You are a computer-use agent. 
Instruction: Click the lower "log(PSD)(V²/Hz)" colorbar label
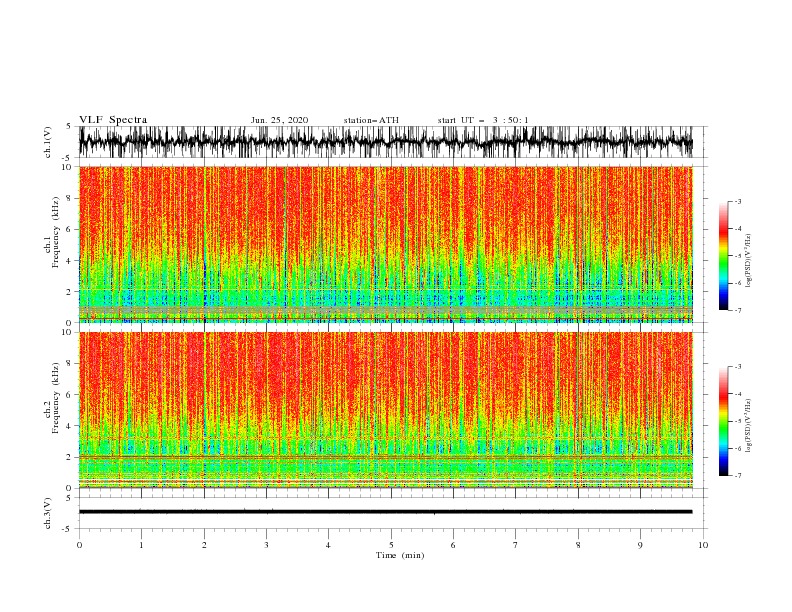click(749, 425)
